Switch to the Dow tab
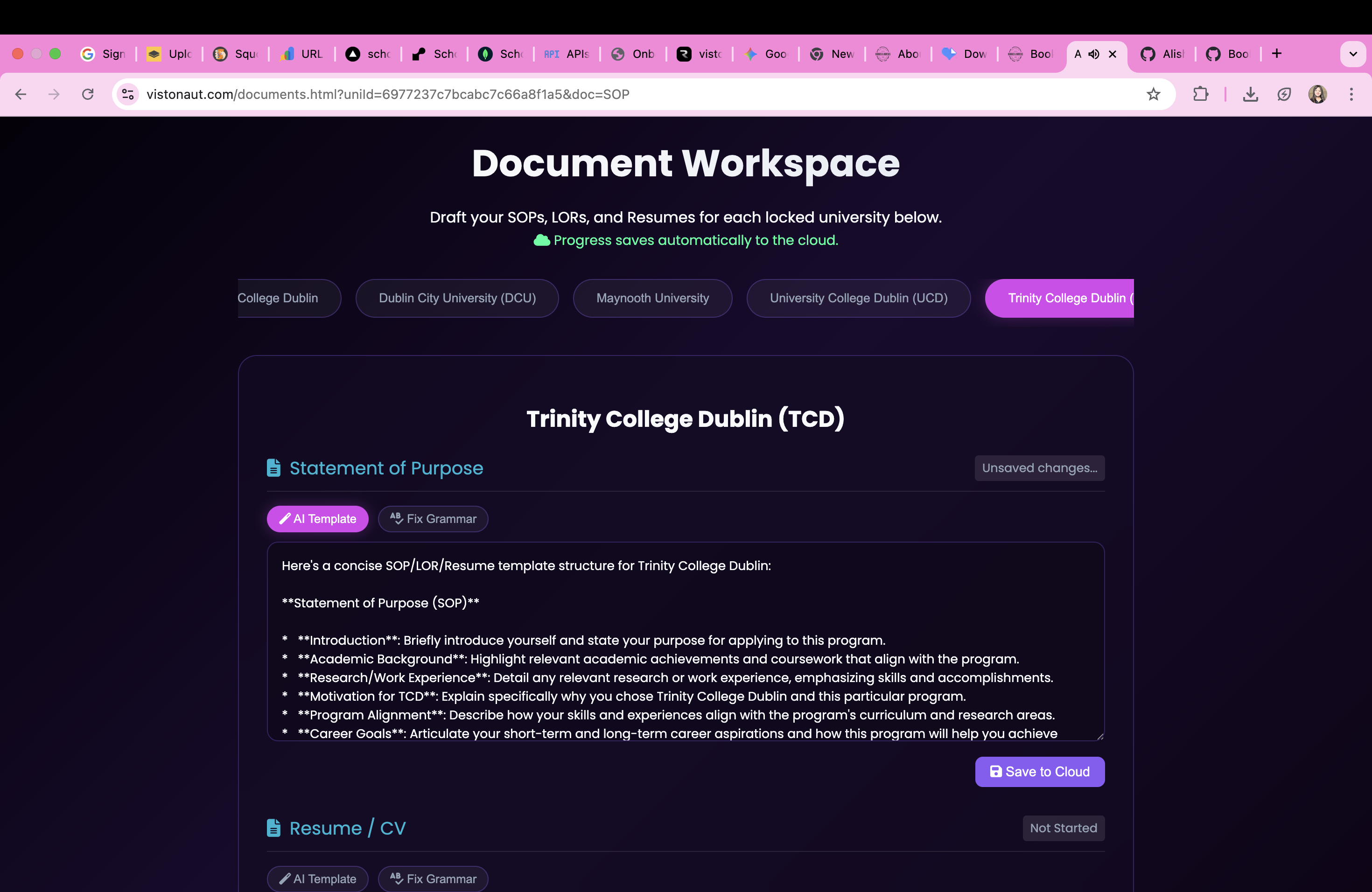Screen dimensions: 1372x892 (965, 54)
